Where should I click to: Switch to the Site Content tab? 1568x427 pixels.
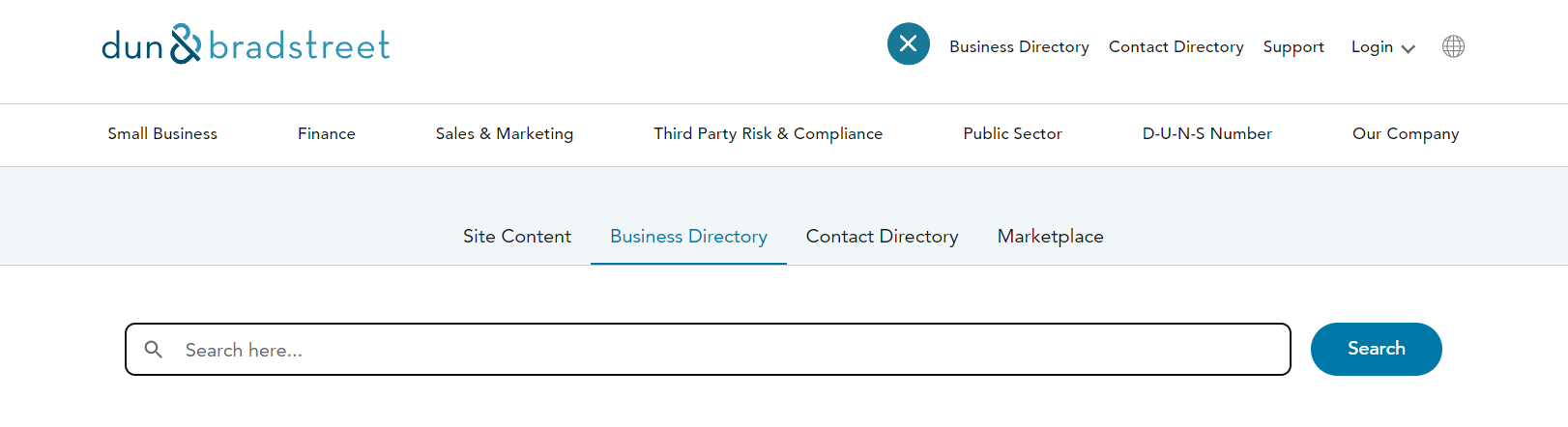517,236
